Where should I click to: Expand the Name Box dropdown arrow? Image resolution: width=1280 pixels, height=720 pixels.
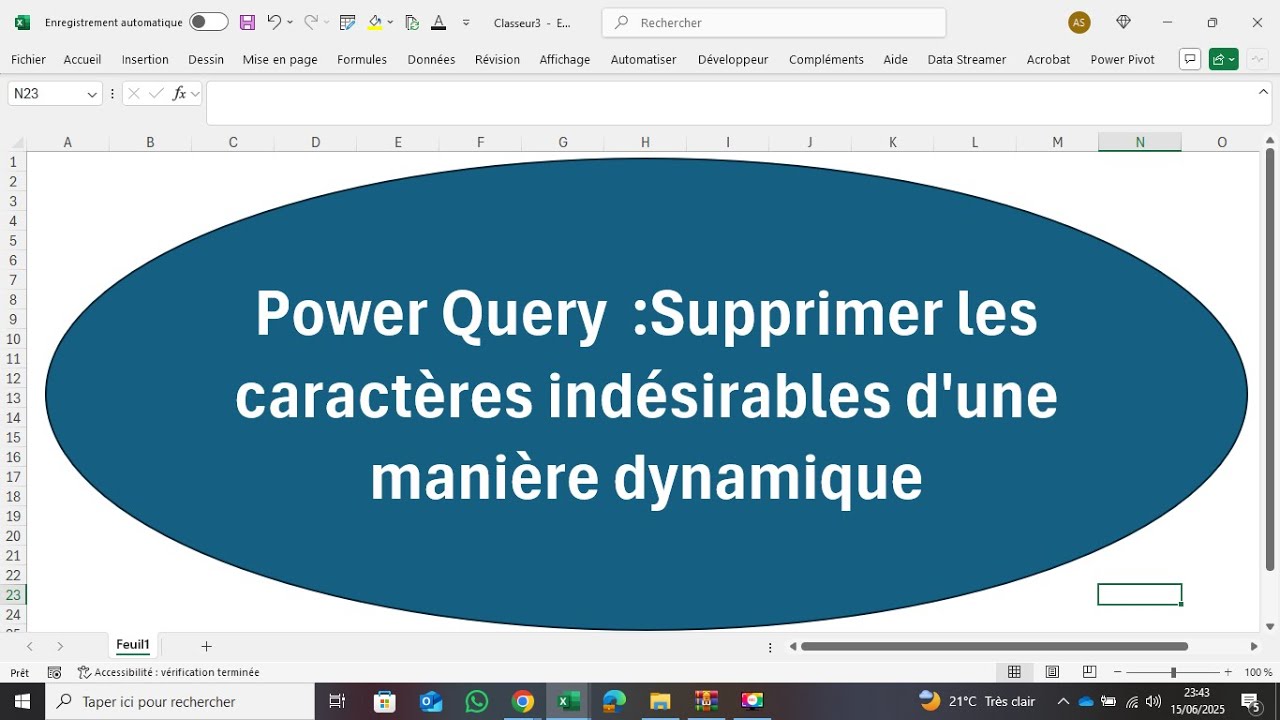pos(93,93)
